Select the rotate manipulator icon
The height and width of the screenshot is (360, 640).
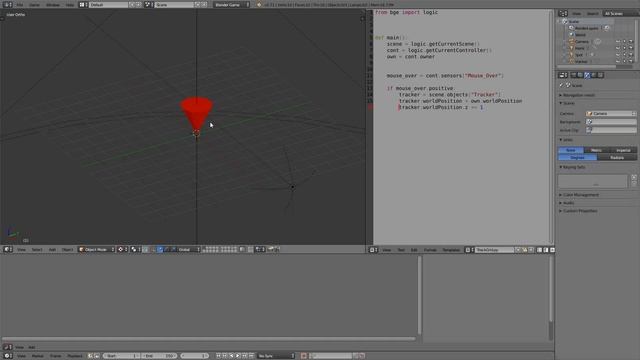pos(167,249)
